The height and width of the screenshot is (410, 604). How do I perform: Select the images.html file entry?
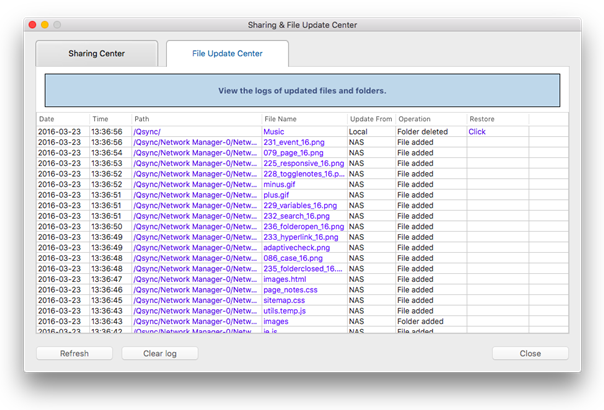285,279
